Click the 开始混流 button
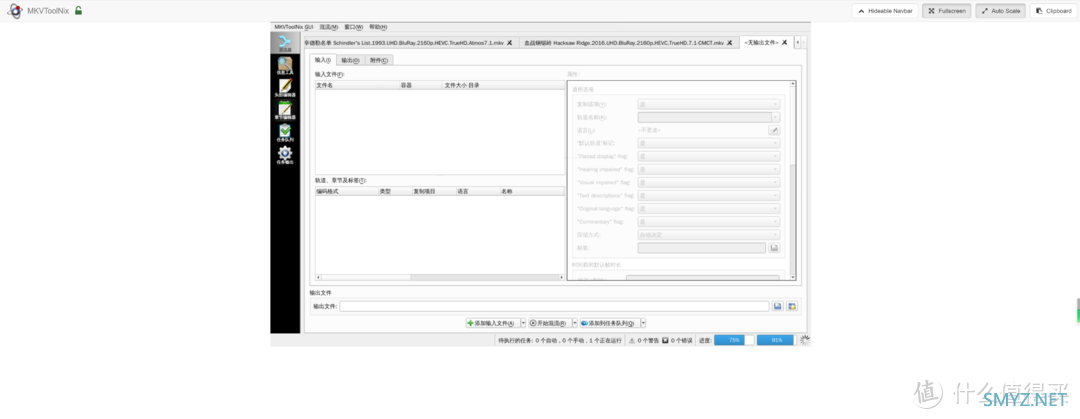Screen dimensions: 1080x419 pos(549,323)
